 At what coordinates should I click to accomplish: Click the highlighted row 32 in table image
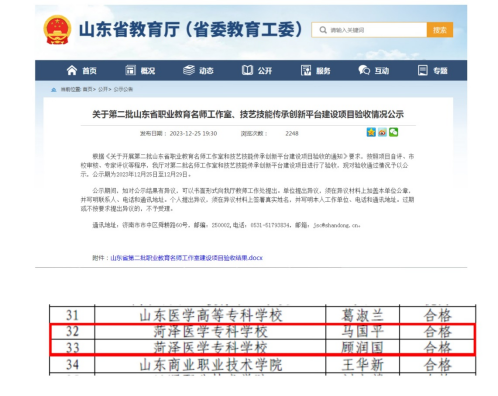tap(262, 331)
